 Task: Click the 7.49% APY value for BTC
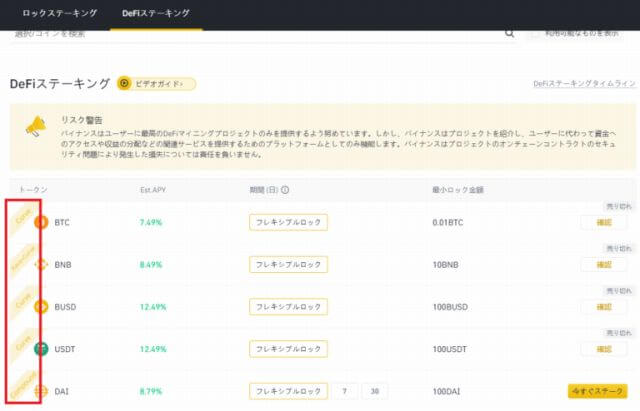(151, 222)
